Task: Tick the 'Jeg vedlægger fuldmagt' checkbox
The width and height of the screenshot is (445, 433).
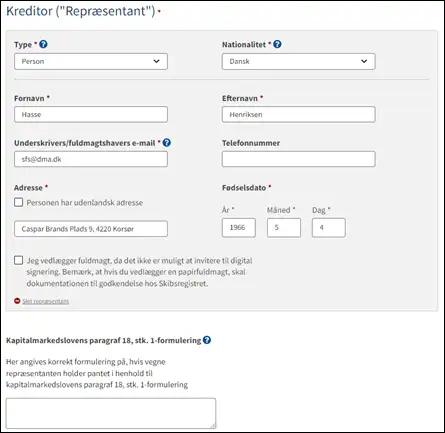Action: (x=19, y=260)
